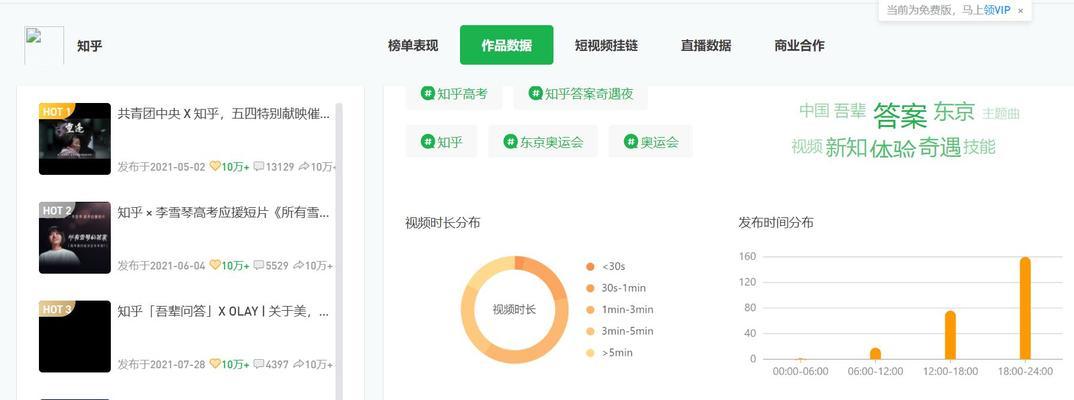Viewport: 1074px width, 400px height.
Task: Toggle 3min-5min legend entry
Action: [x=620, y=331]
